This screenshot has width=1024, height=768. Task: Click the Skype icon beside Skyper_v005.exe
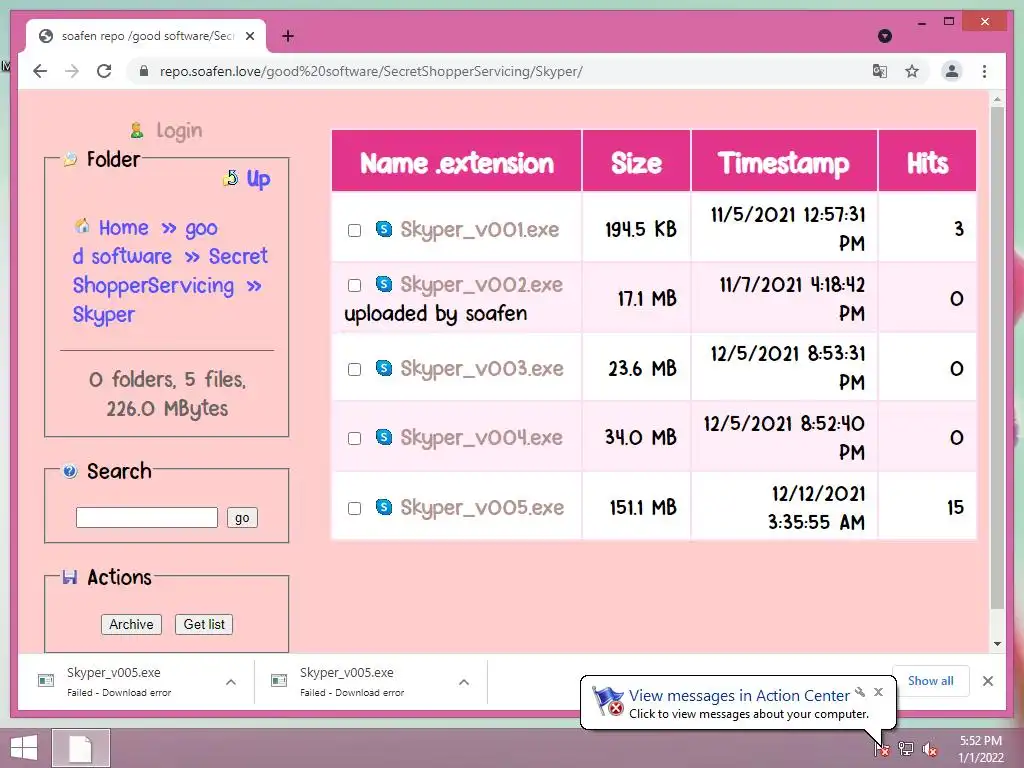click(384, 507)
